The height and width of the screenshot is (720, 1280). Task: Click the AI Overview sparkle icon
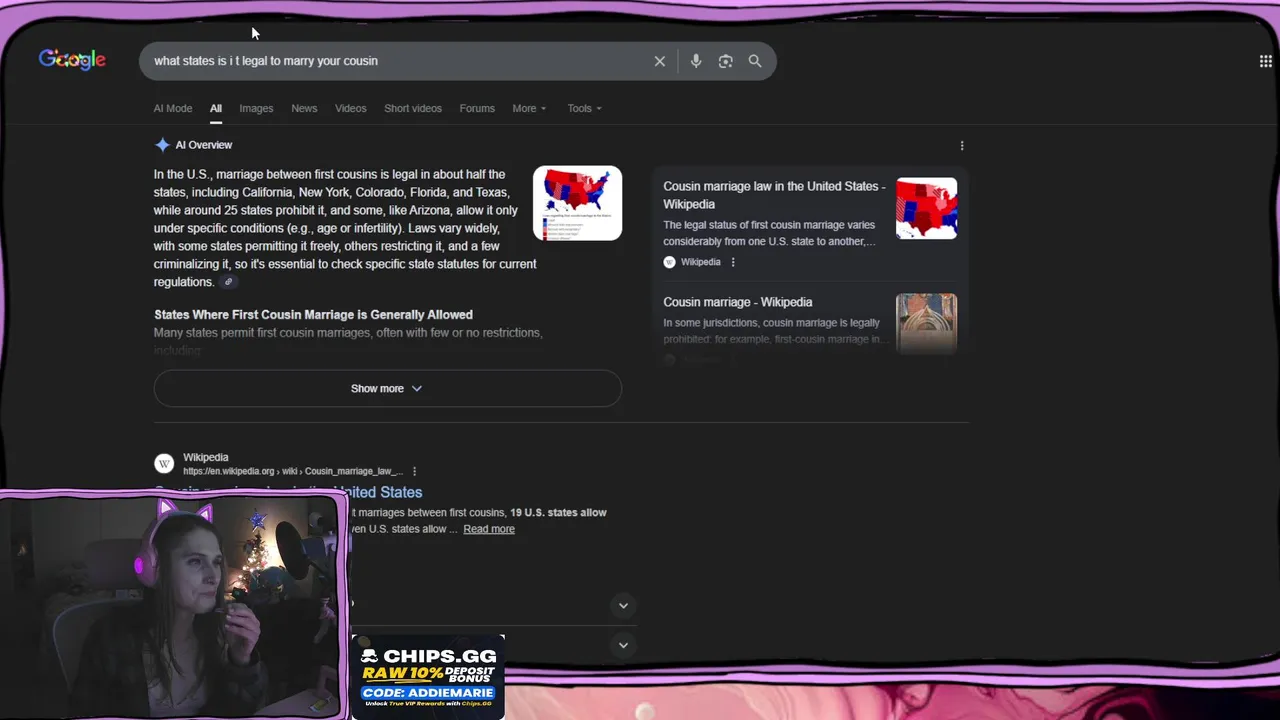[x=162, y=145]
